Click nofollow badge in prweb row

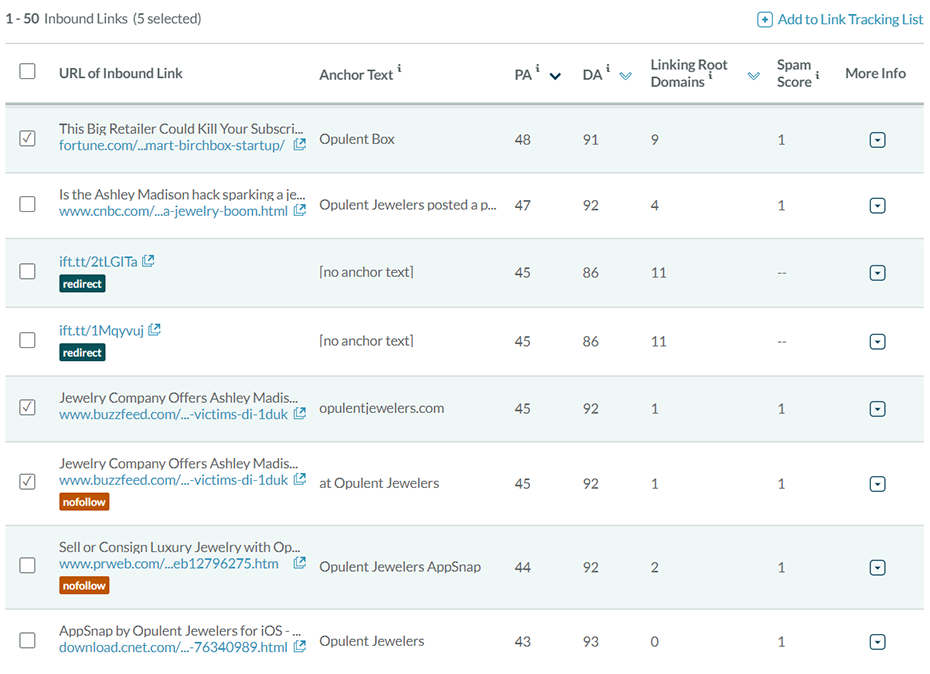[x=84, y=586]
